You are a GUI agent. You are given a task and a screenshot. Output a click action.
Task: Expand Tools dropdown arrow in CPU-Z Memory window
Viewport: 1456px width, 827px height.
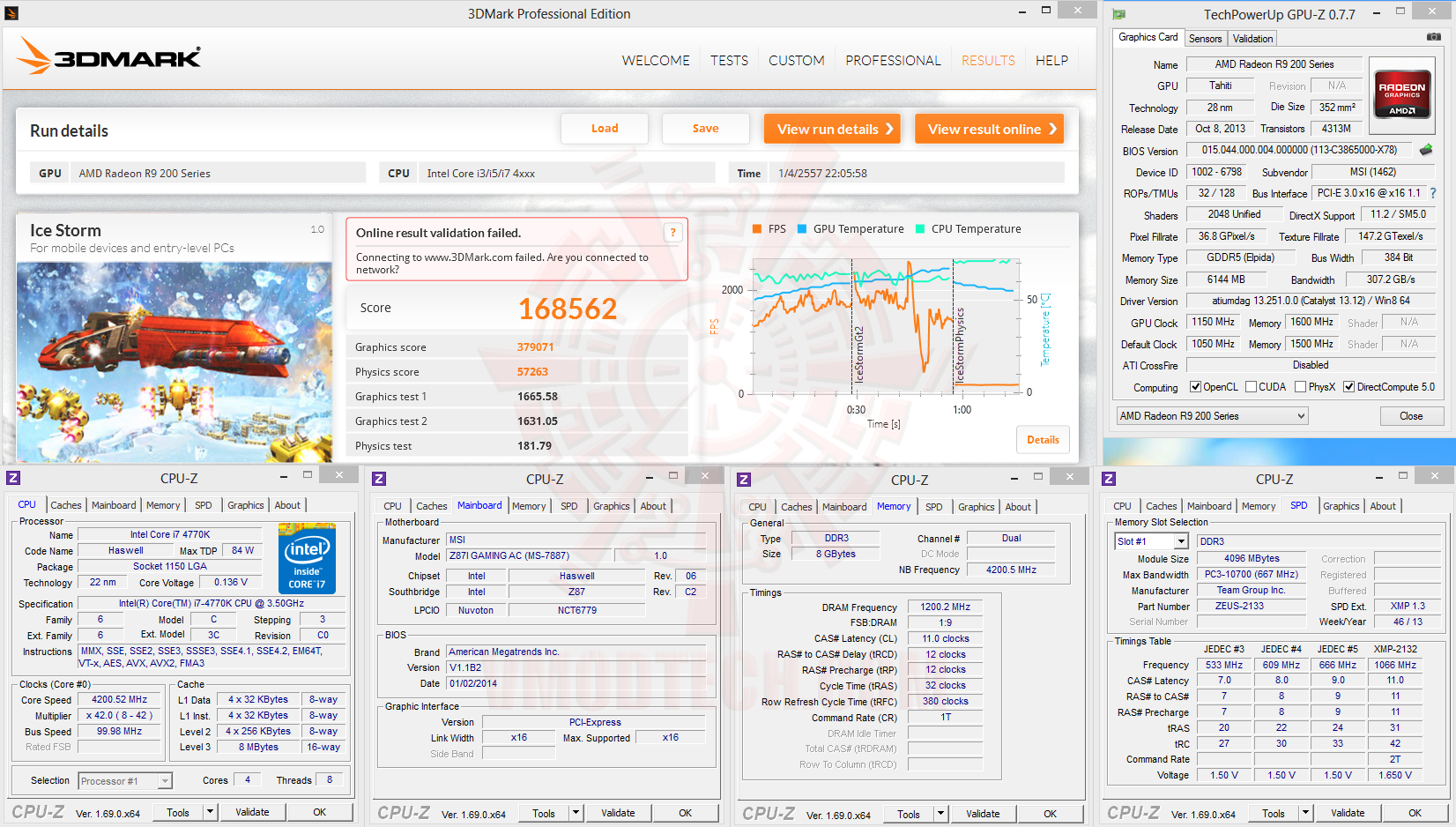click(x=940, y=814)
